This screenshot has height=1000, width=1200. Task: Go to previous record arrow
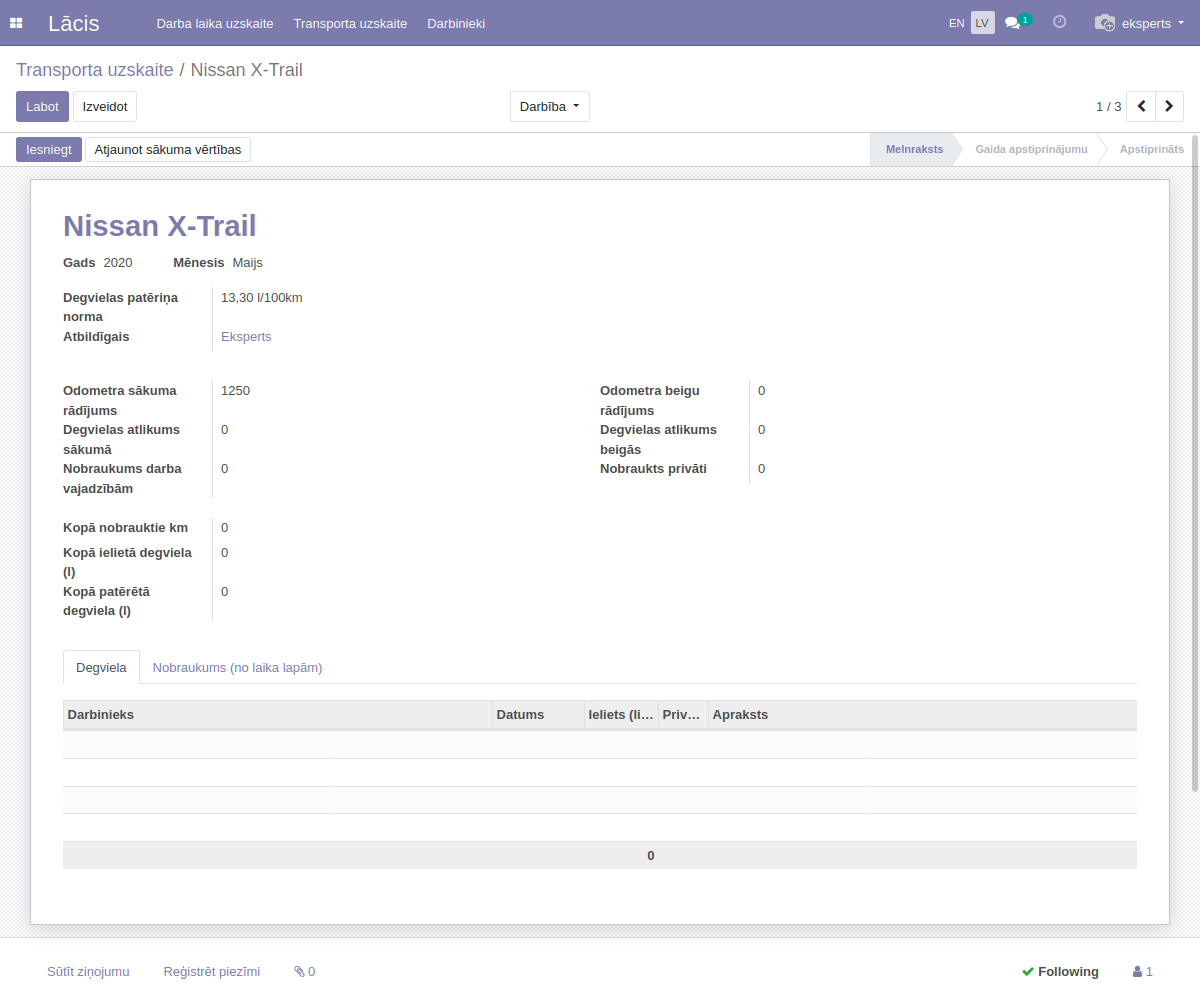tap(1141, 106)
